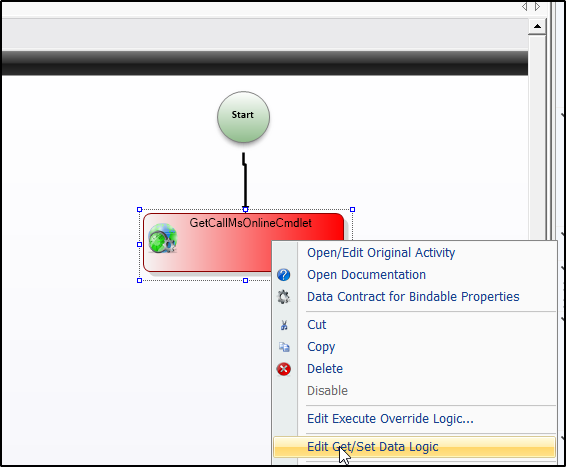Click the red X Delete icon

pos(284,369)
